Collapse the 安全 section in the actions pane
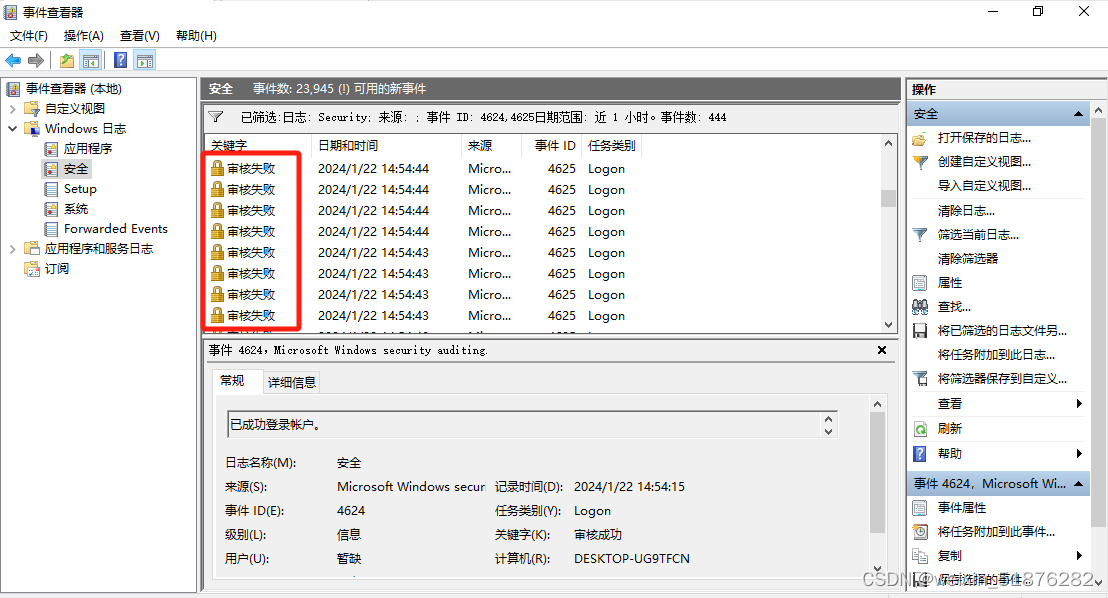Image resolution: width=1108 pixels, height=598 pixels. (1077, 113)
